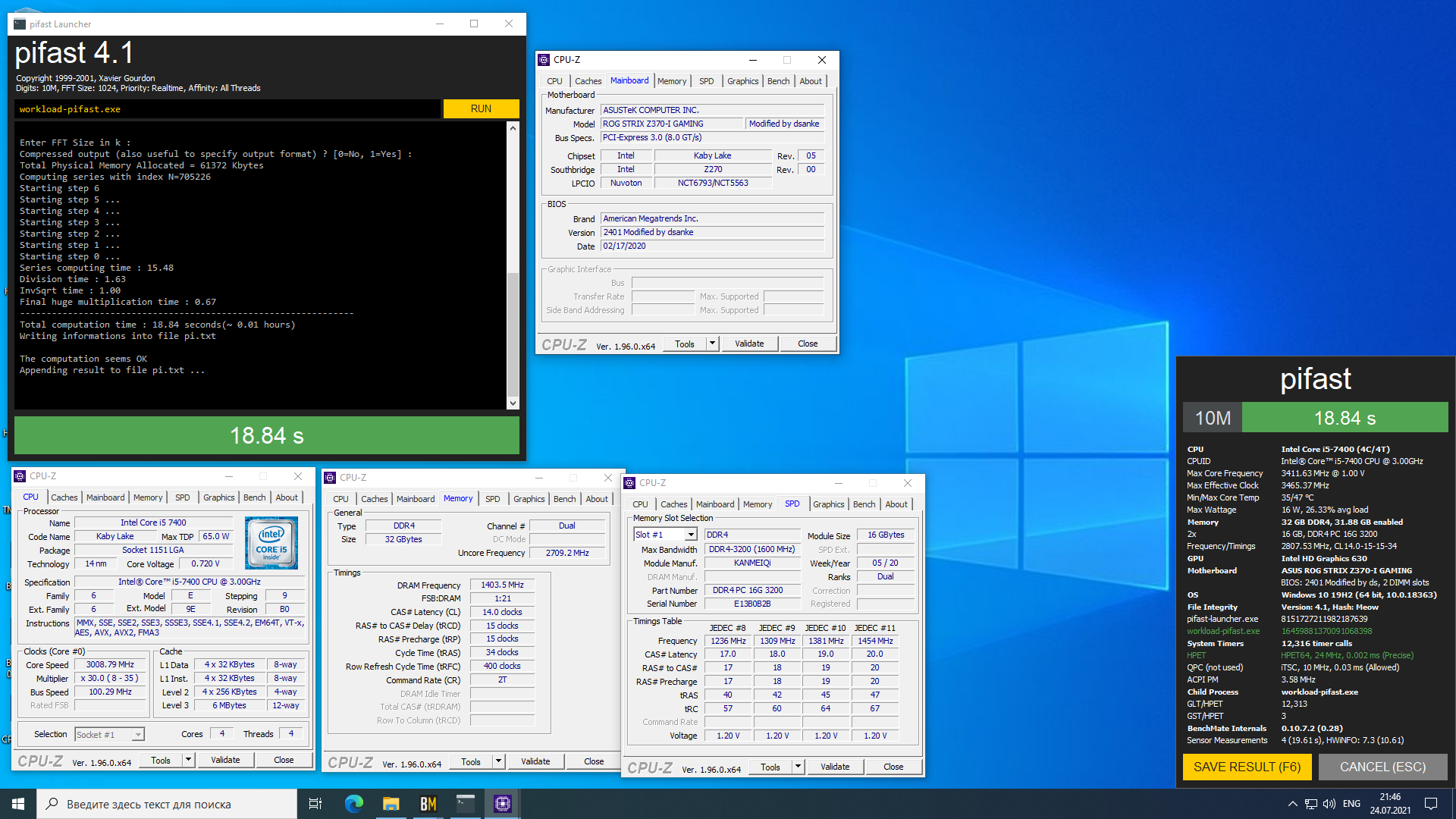Open SPD tab in Memory CPU-Z window
The image size is (1456, 819).
tap(493, 499)
